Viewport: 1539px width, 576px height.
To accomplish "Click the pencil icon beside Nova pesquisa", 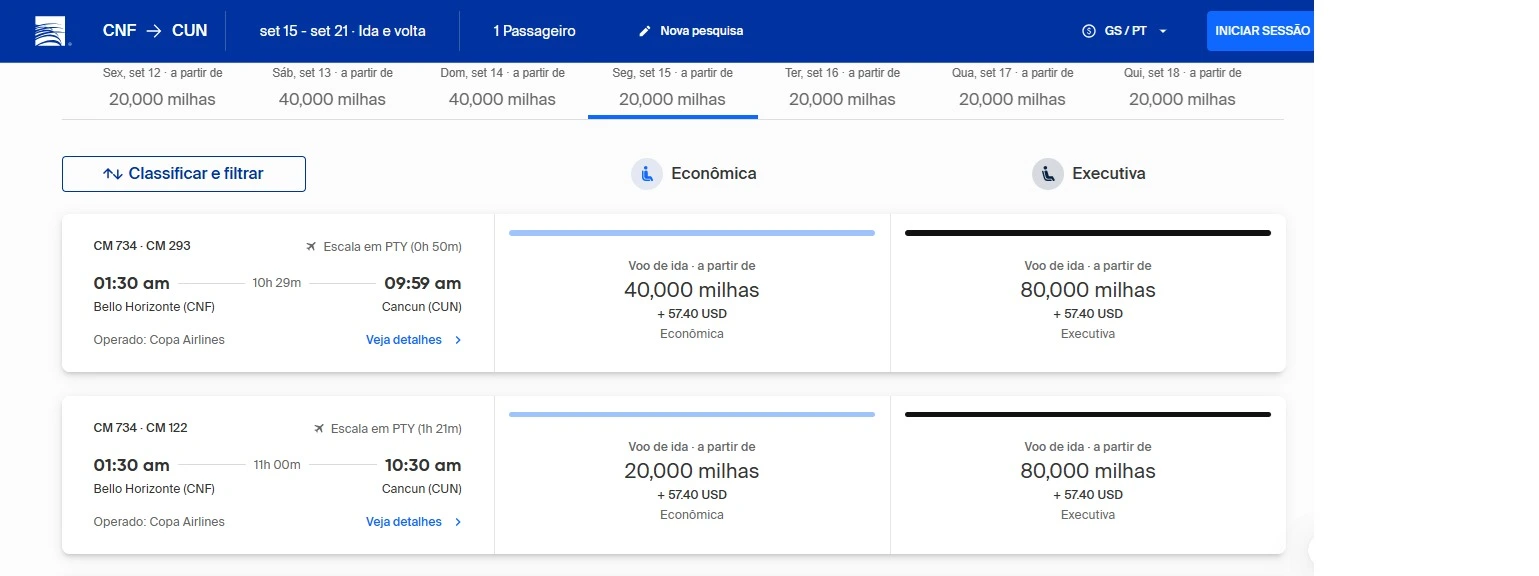I will point(645,31).
